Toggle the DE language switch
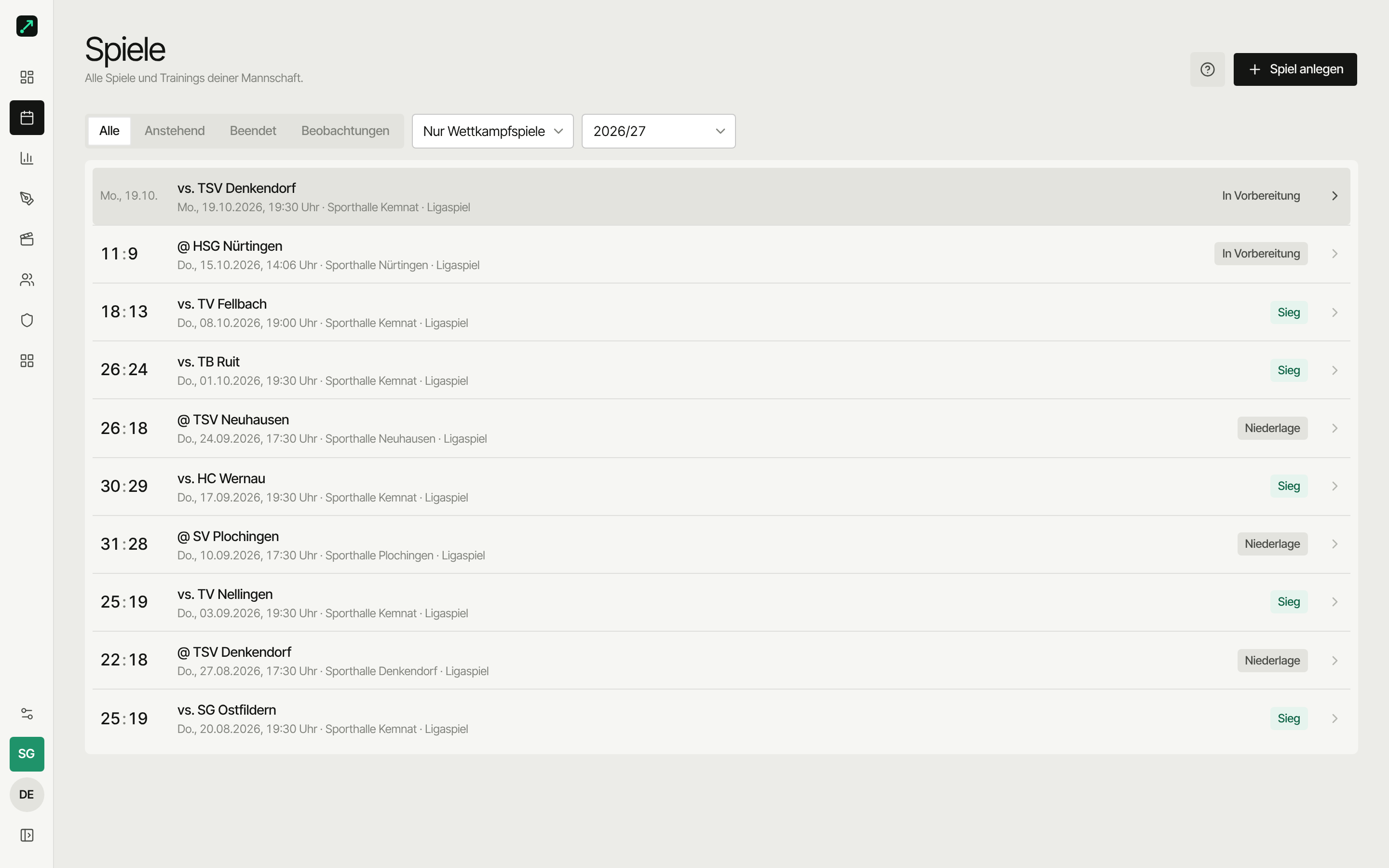Image resolution: width=1389 pixels, height=868 pixels. [27, 795]
